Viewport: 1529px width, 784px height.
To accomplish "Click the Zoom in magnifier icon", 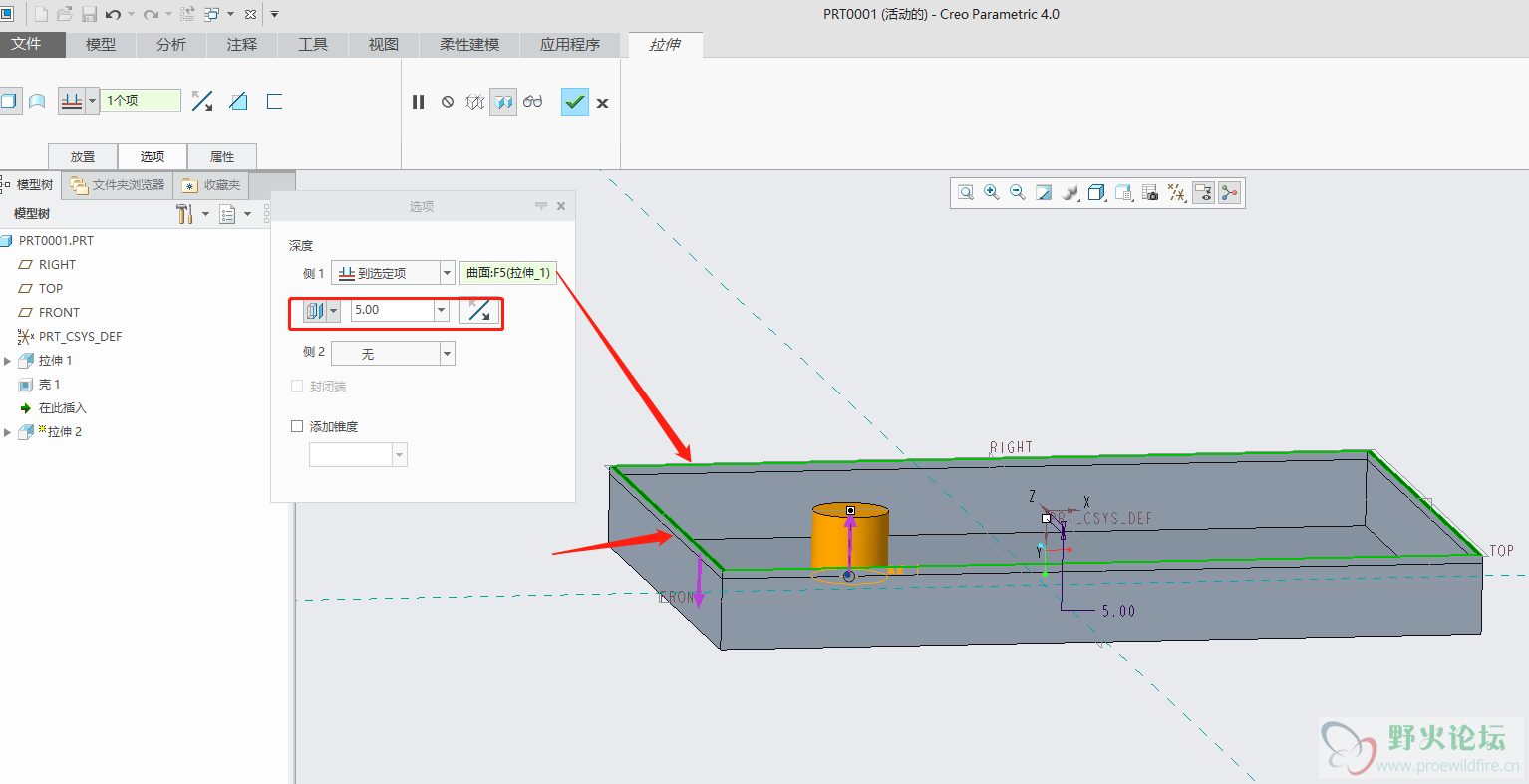I will (x=992, y=192).
